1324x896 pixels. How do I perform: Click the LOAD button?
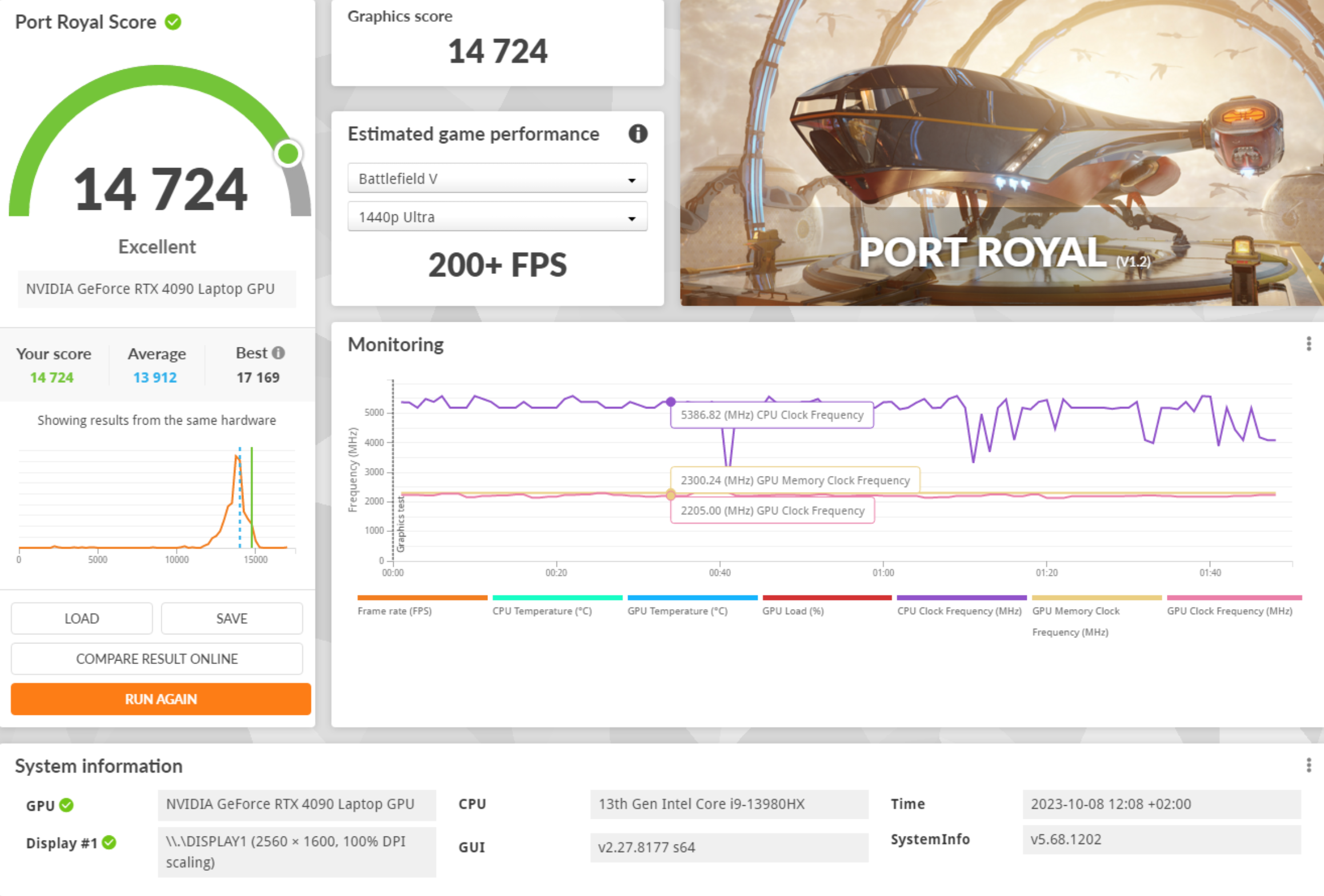[82, 618]
